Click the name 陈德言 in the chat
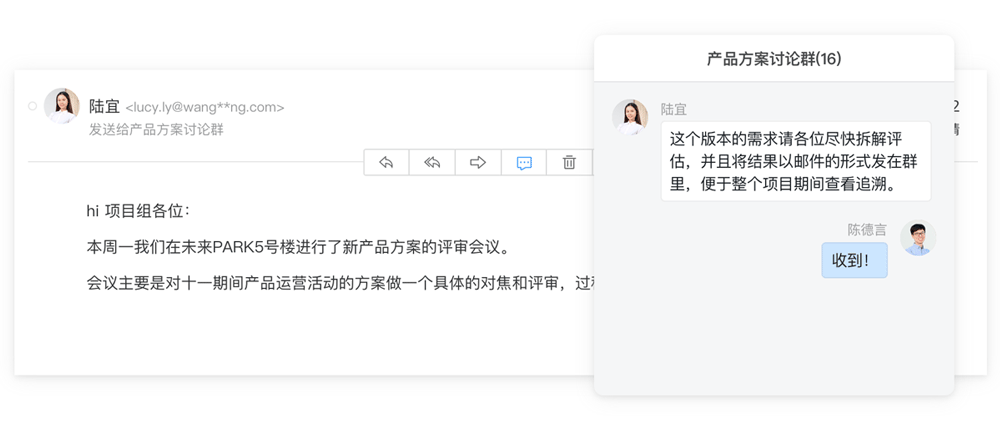The width and height of the screenshot is (1000, 425). pyautogui.click(x=867, y=229)
